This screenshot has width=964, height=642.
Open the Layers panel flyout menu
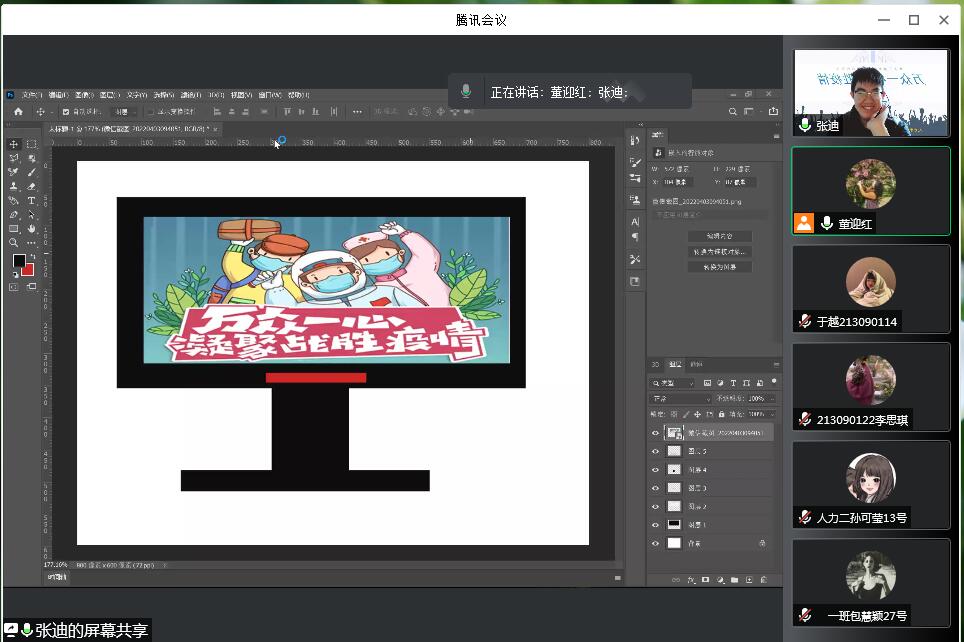776,365
